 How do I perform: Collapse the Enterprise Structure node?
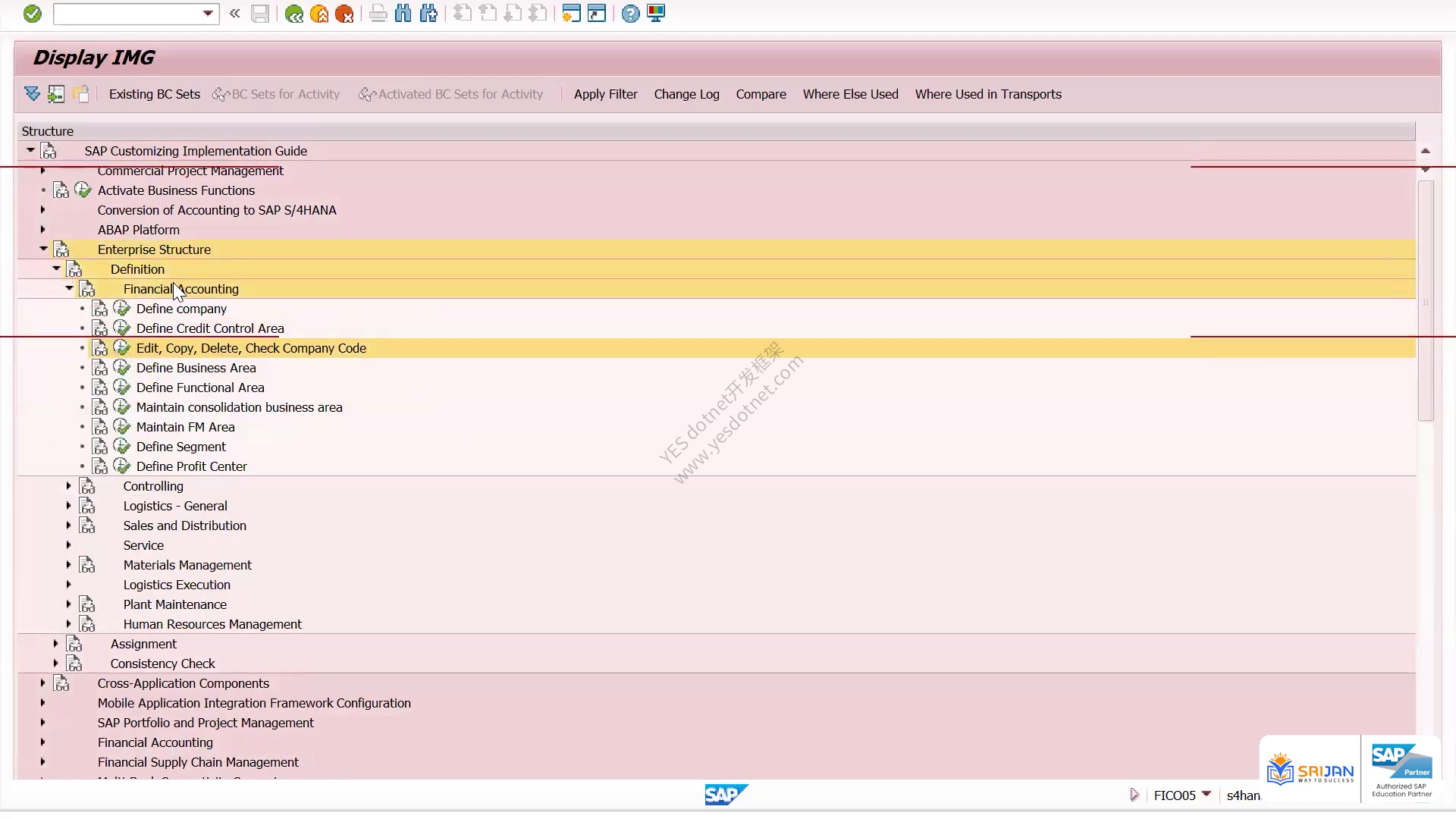pos(43,249)
